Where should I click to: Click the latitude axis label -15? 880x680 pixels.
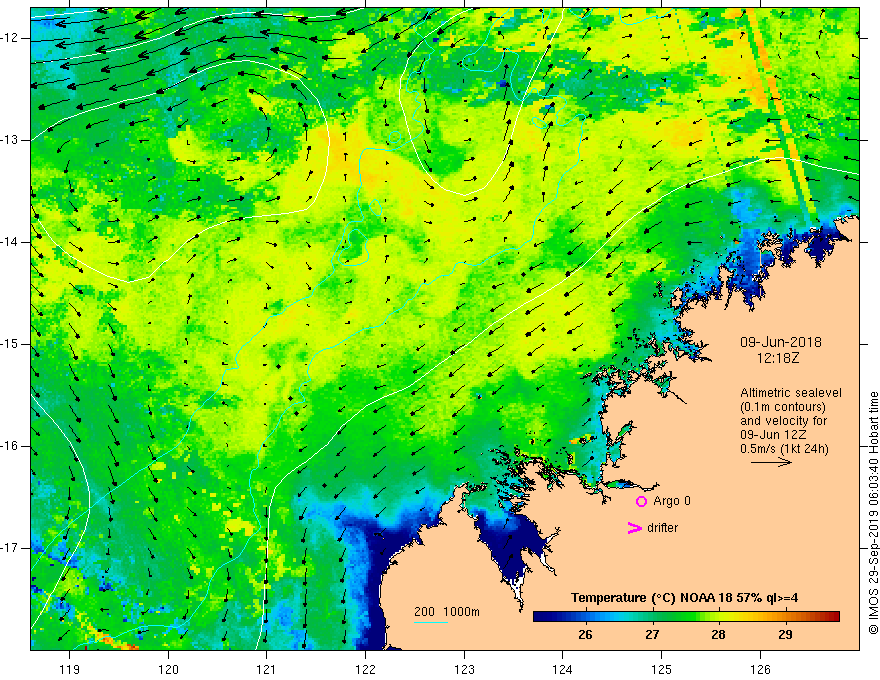tap(10, 344)
